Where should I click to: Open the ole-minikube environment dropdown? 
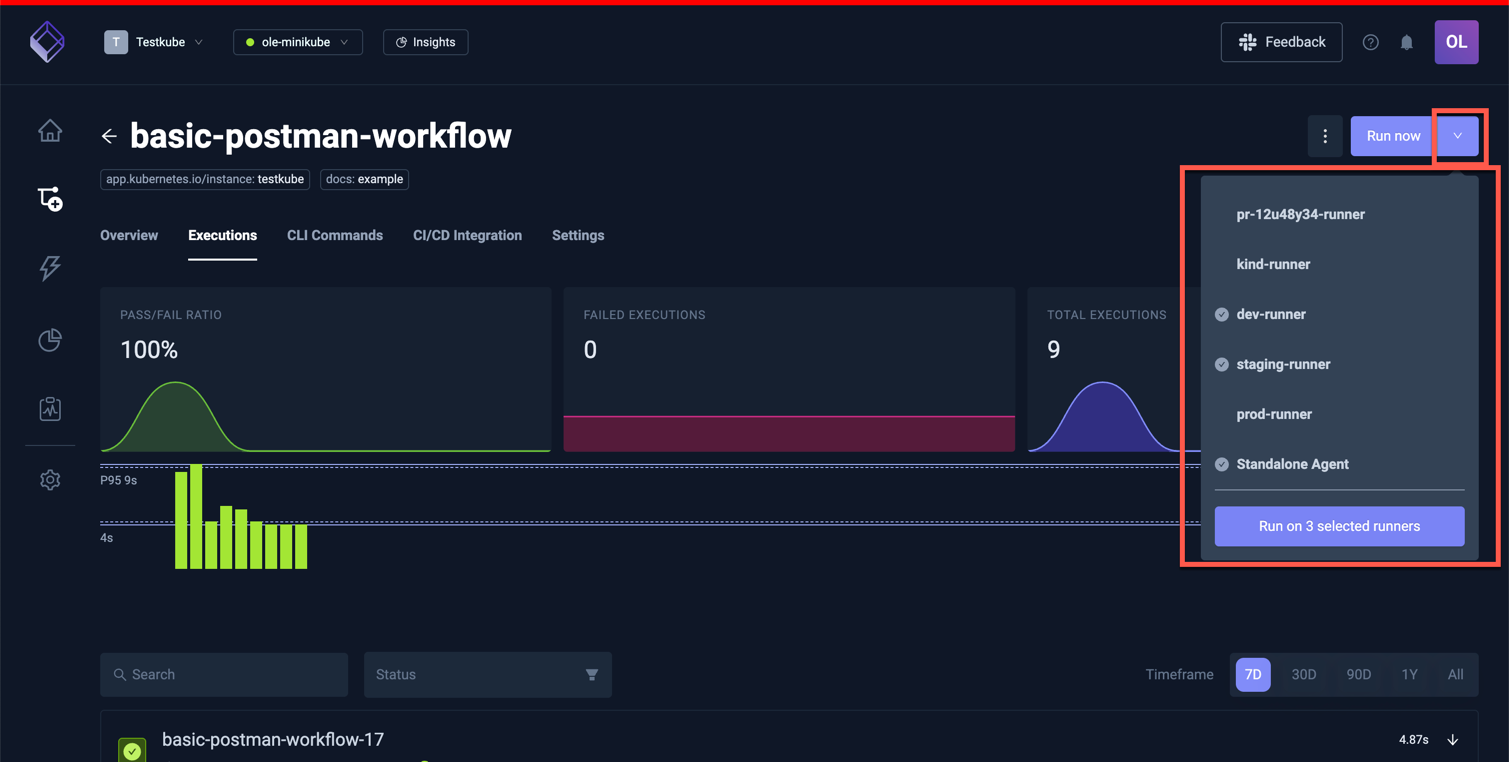[x=297, y=42]
